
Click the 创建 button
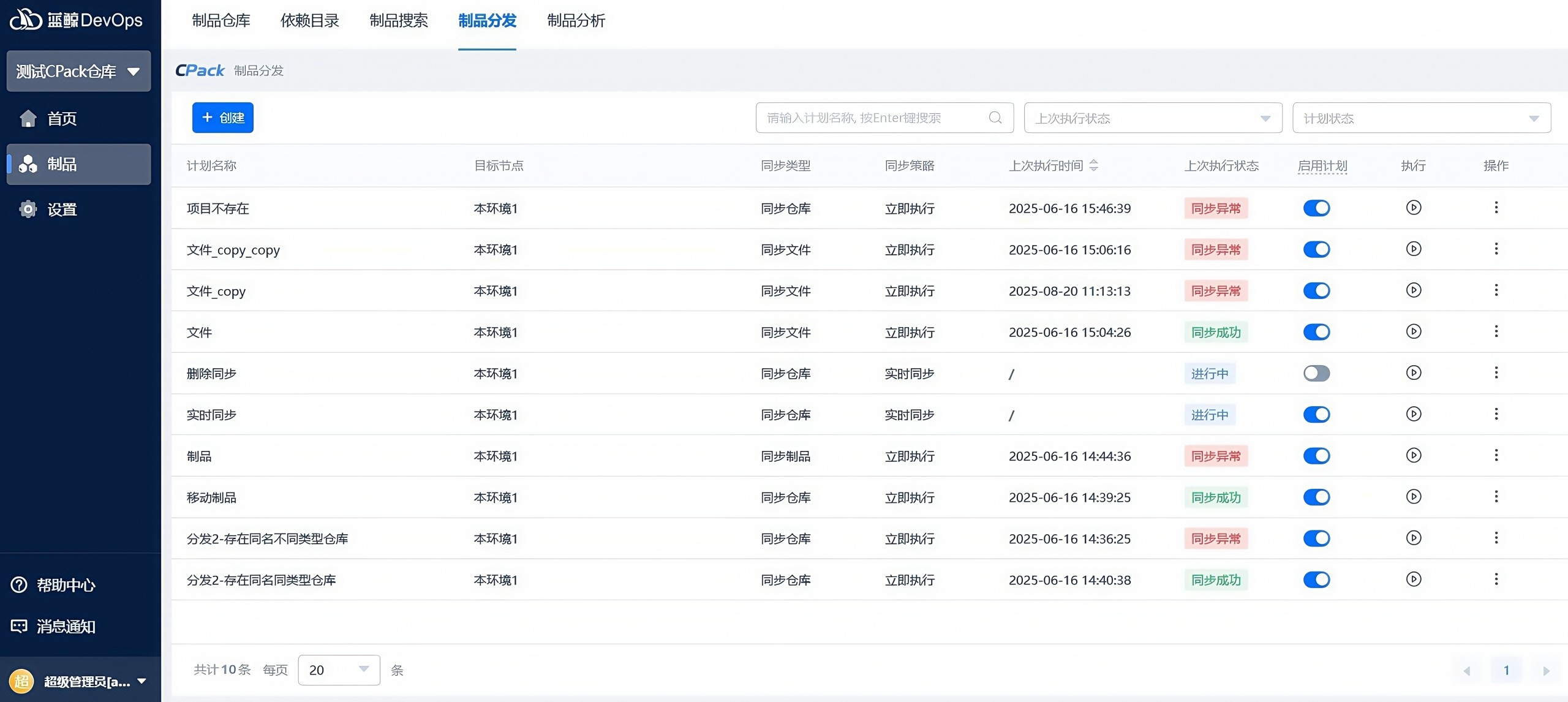point(223,118)
